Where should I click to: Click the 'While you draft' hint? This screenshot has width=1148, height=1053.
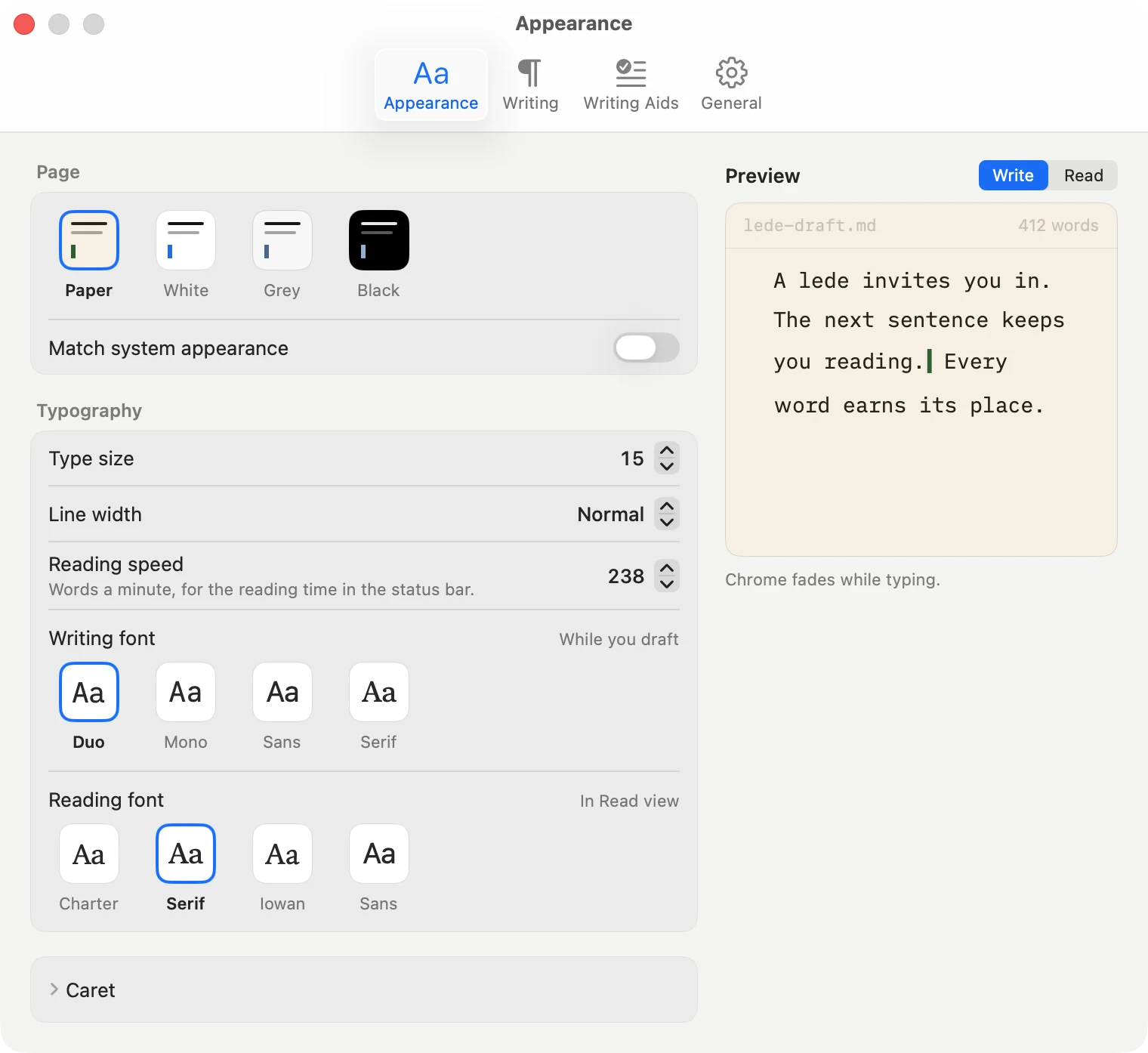point(619,639)
